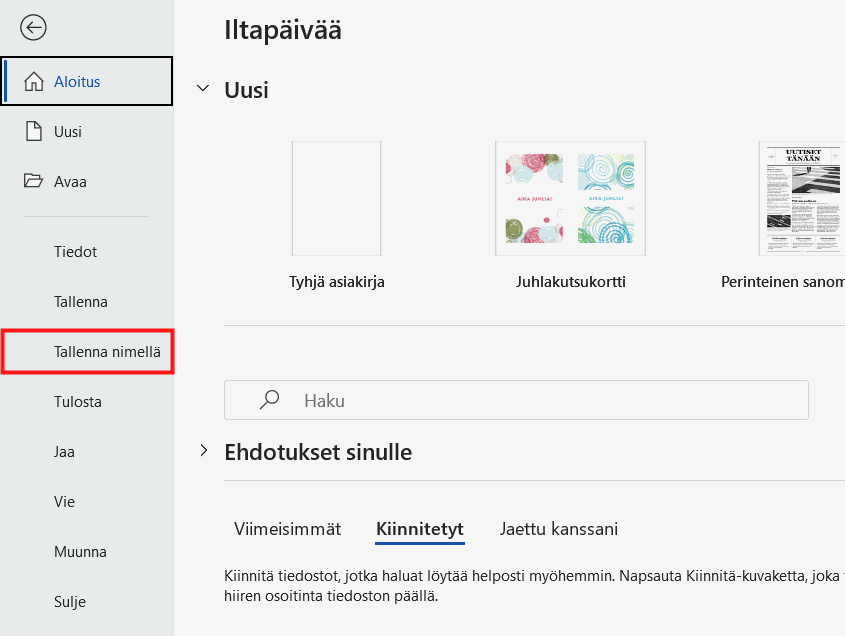Switch to the Kiinnitetyt tab
The height and width of the screenshot is (636, 845).
pos(420,529)
